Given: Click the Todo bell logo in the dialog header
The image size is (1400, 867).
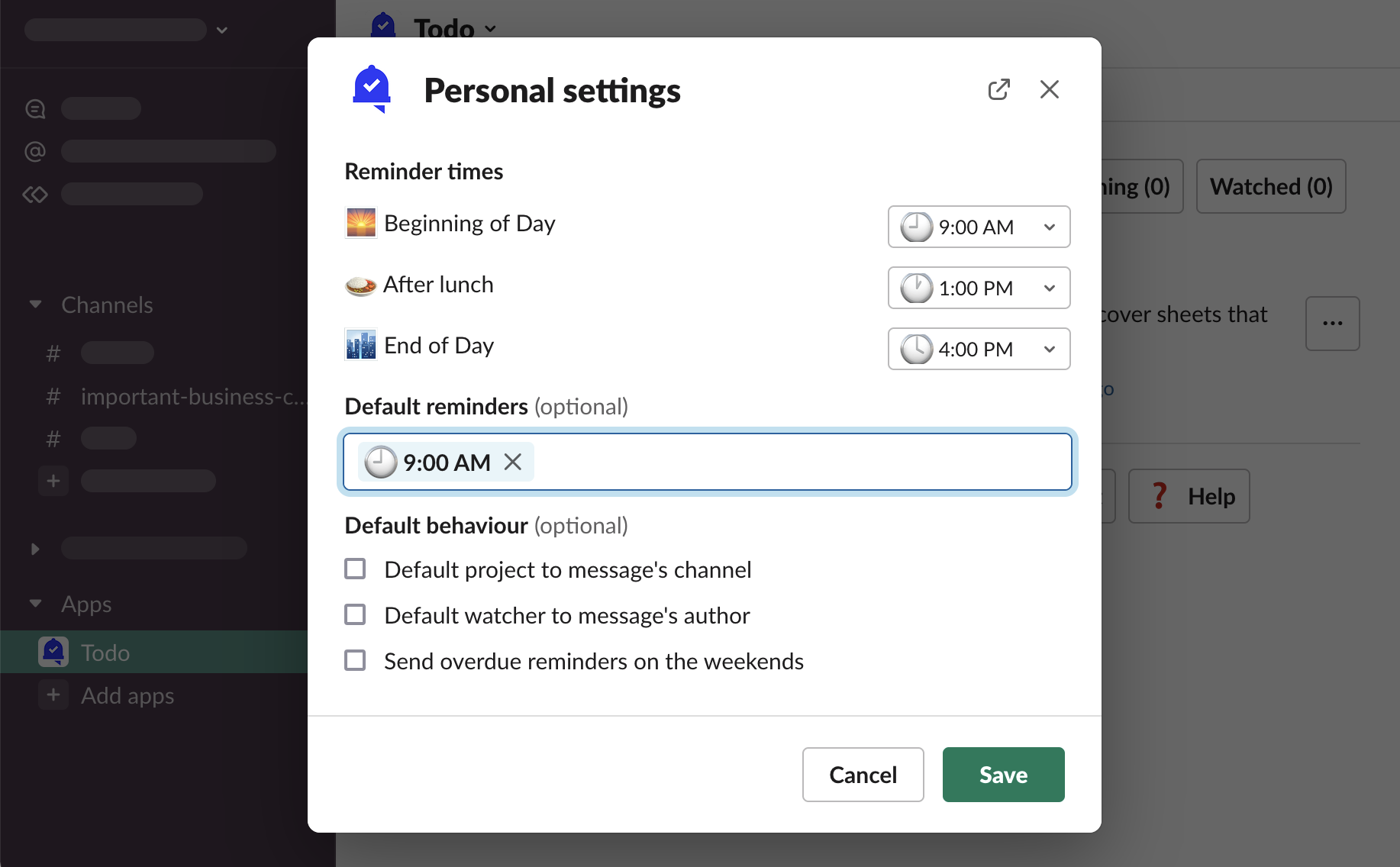Looking at the screenshot, I should [372, 89].
